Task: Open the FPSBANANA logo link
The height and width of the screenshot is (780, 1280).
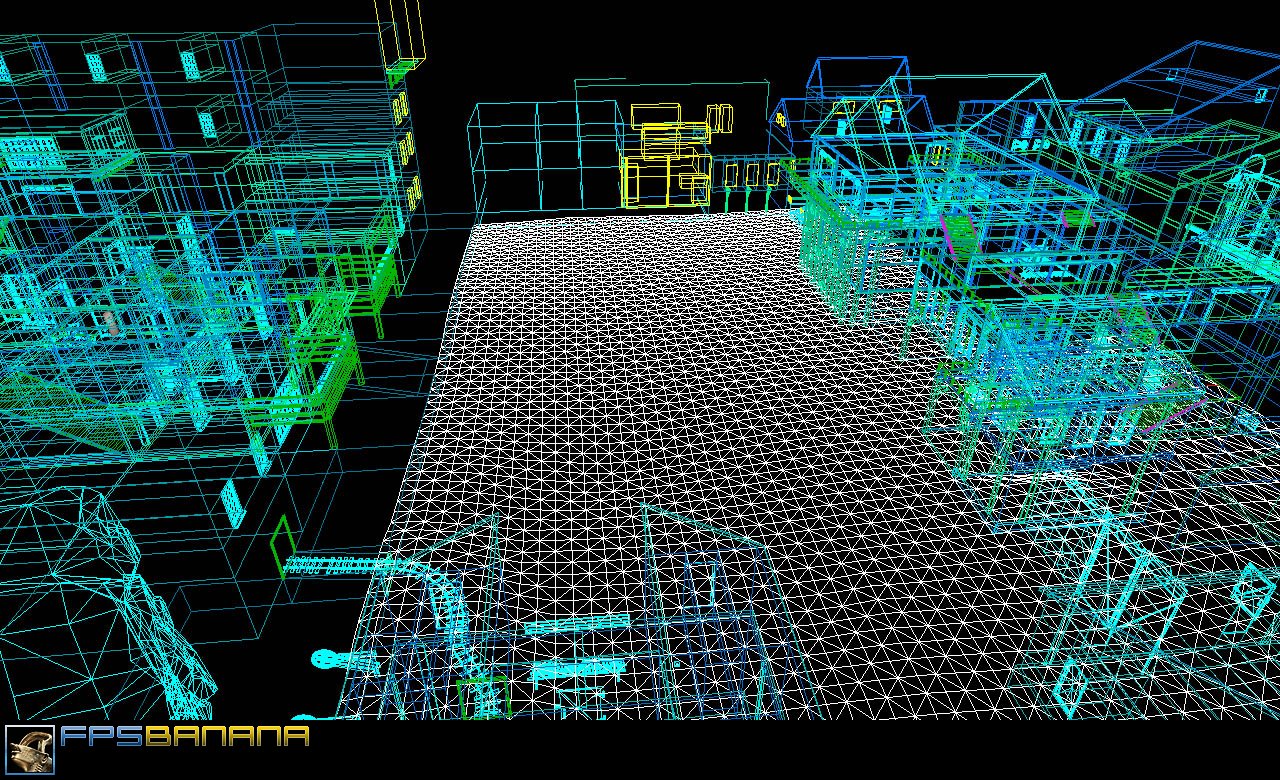Action: (x=185, y=738)
